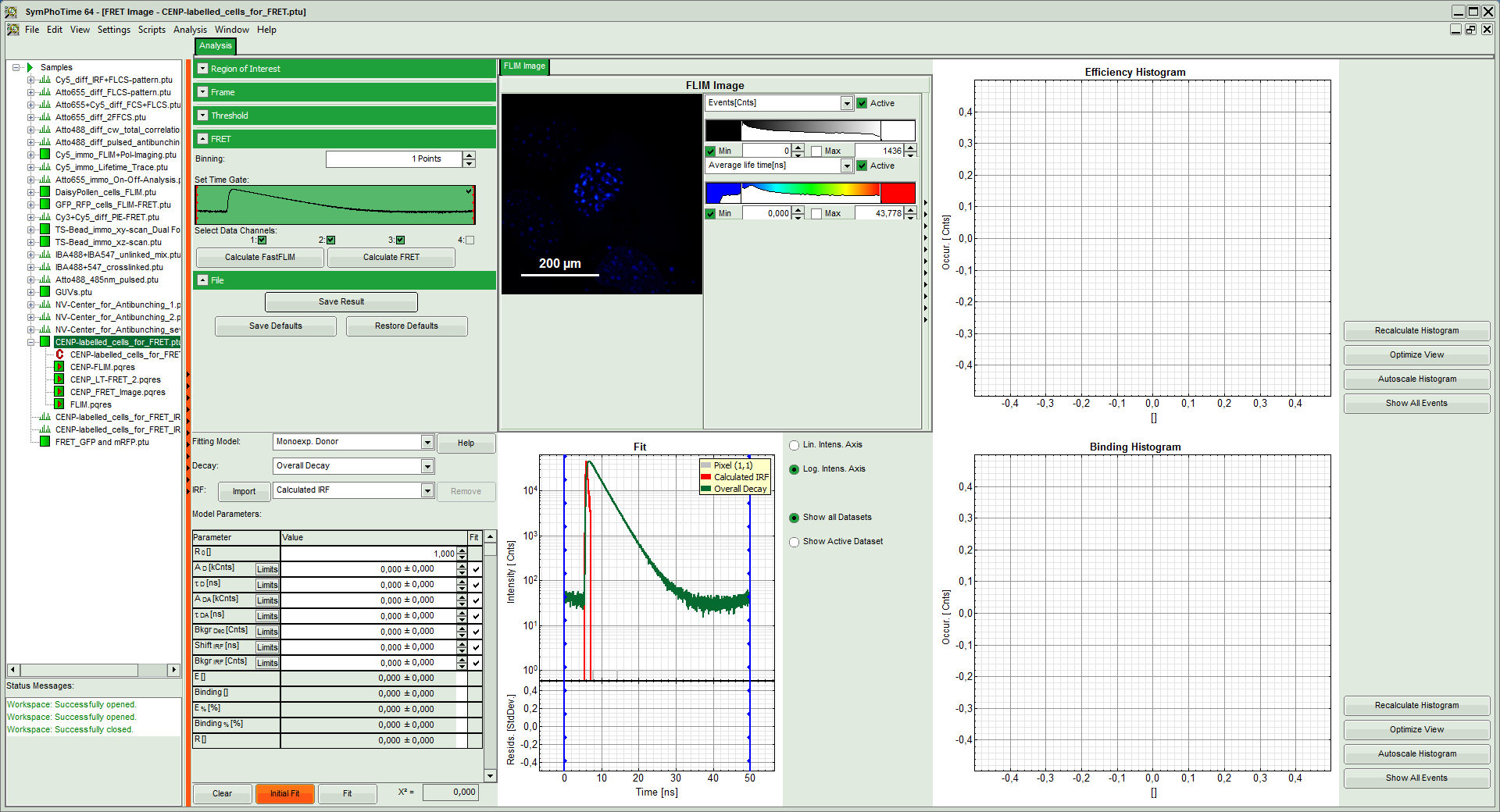Collapse the File section
The height and width of the screenshot is (812, 1500).
click(203, 280)
